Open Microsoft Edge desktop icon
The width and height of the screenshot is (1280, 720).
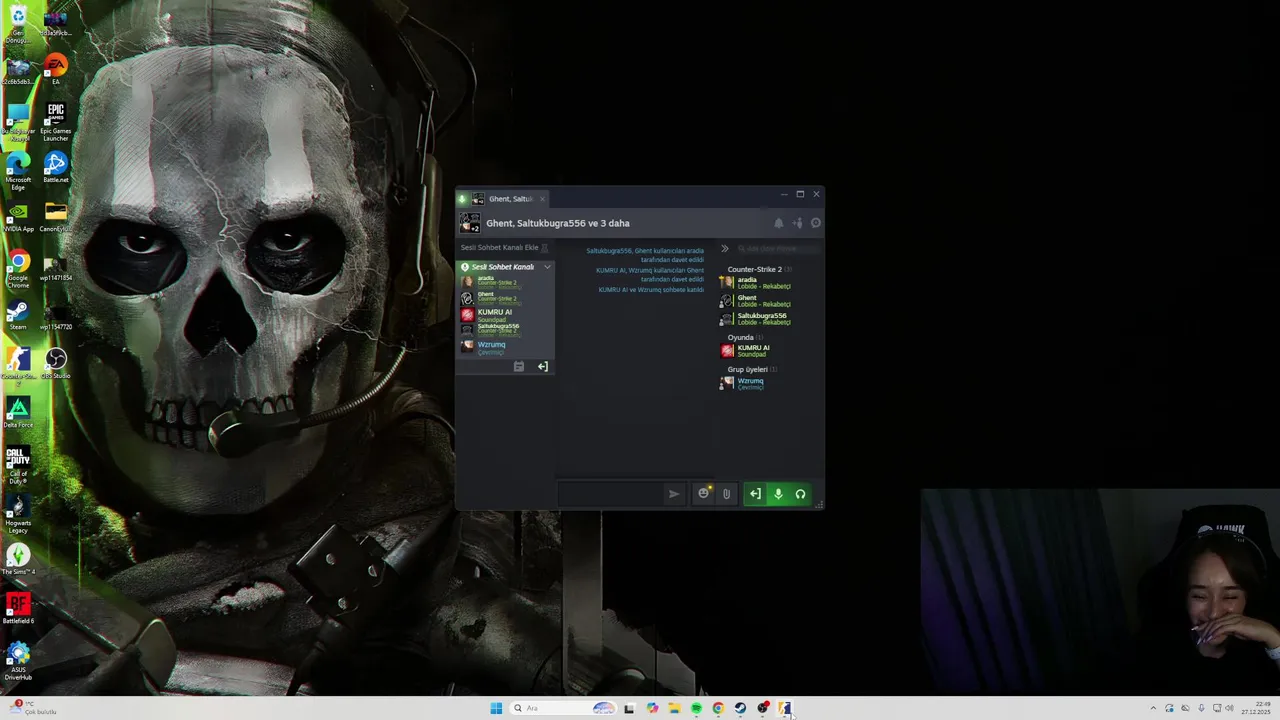coord(18,171)
